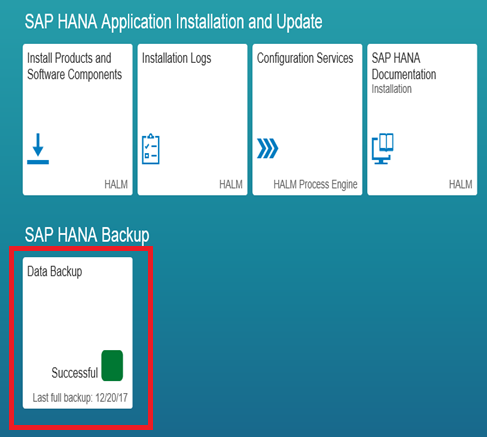487x437 pixels.
Task: Select SAP HANA Application Installation and Update heading
Action: [173, 22]
